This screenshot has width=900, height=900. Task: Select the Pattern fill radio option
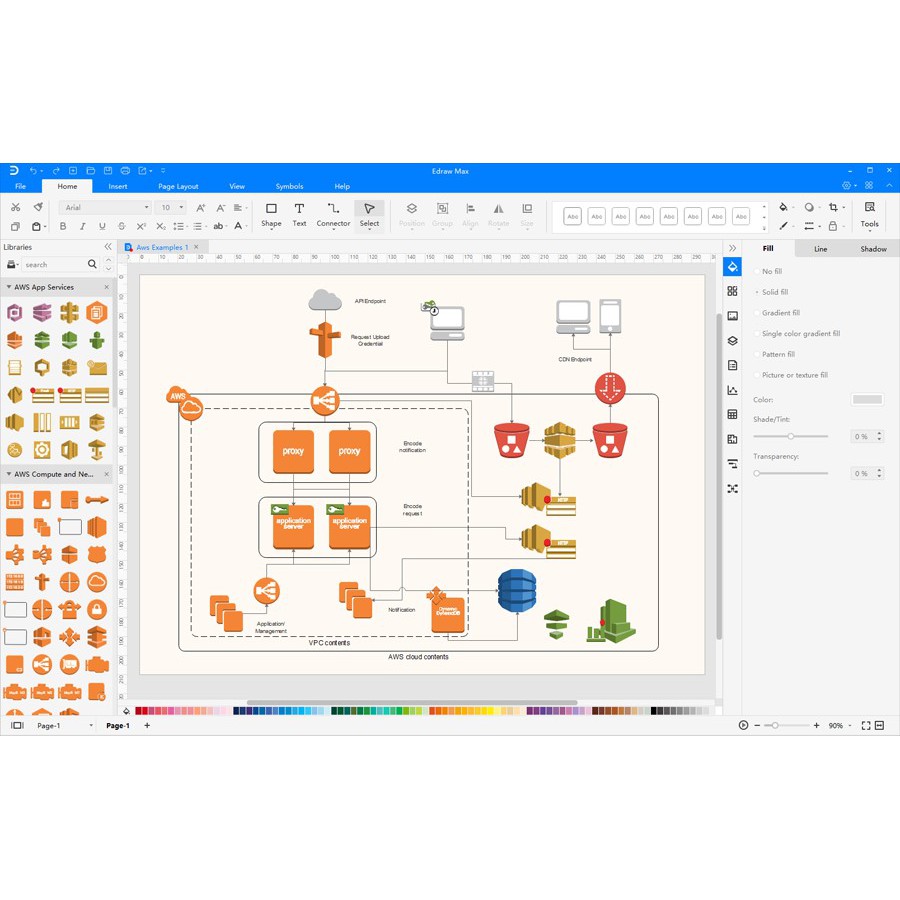[775, 354]
